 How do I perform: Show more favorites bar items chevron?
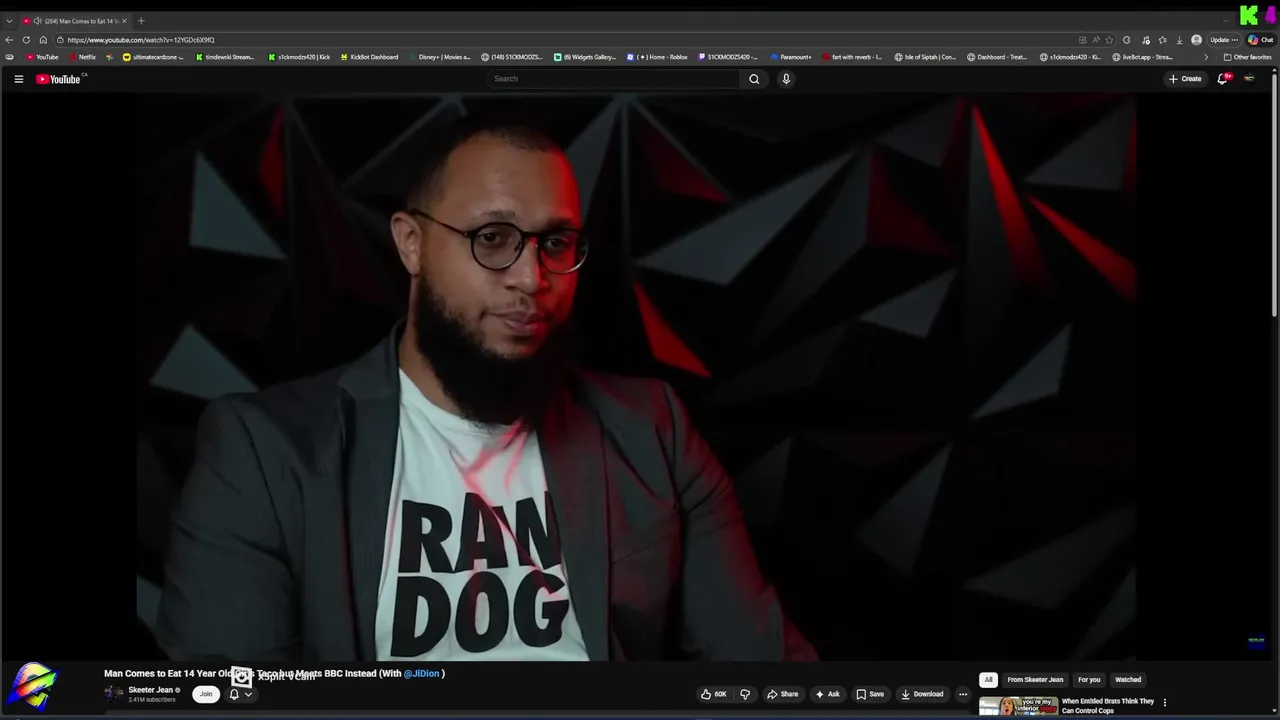1205,57
